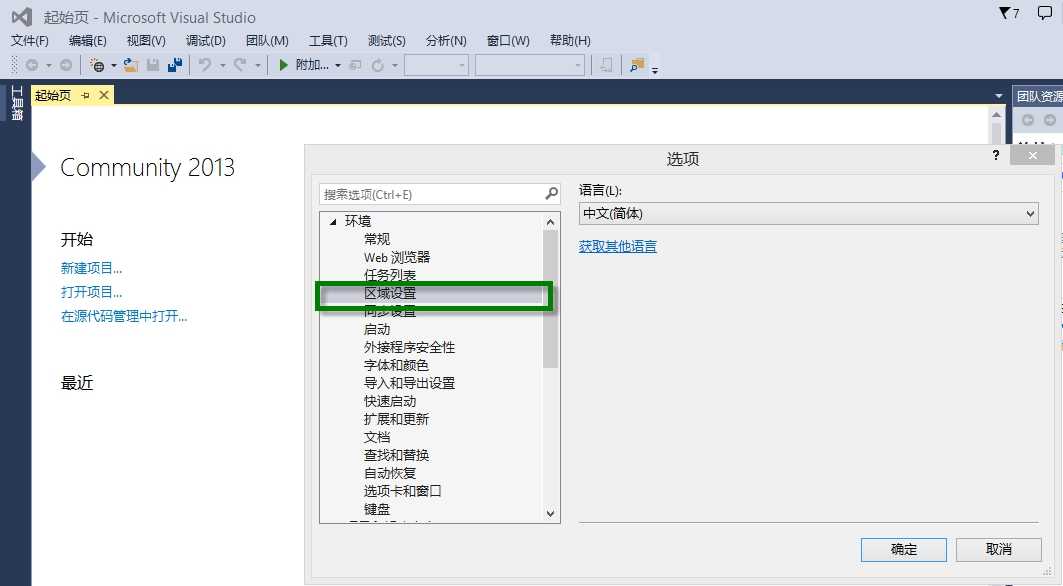Select 字体和颜色 in the options tree
The height and width of the screenshot is (586, 1063).
(x=396, y=365)
